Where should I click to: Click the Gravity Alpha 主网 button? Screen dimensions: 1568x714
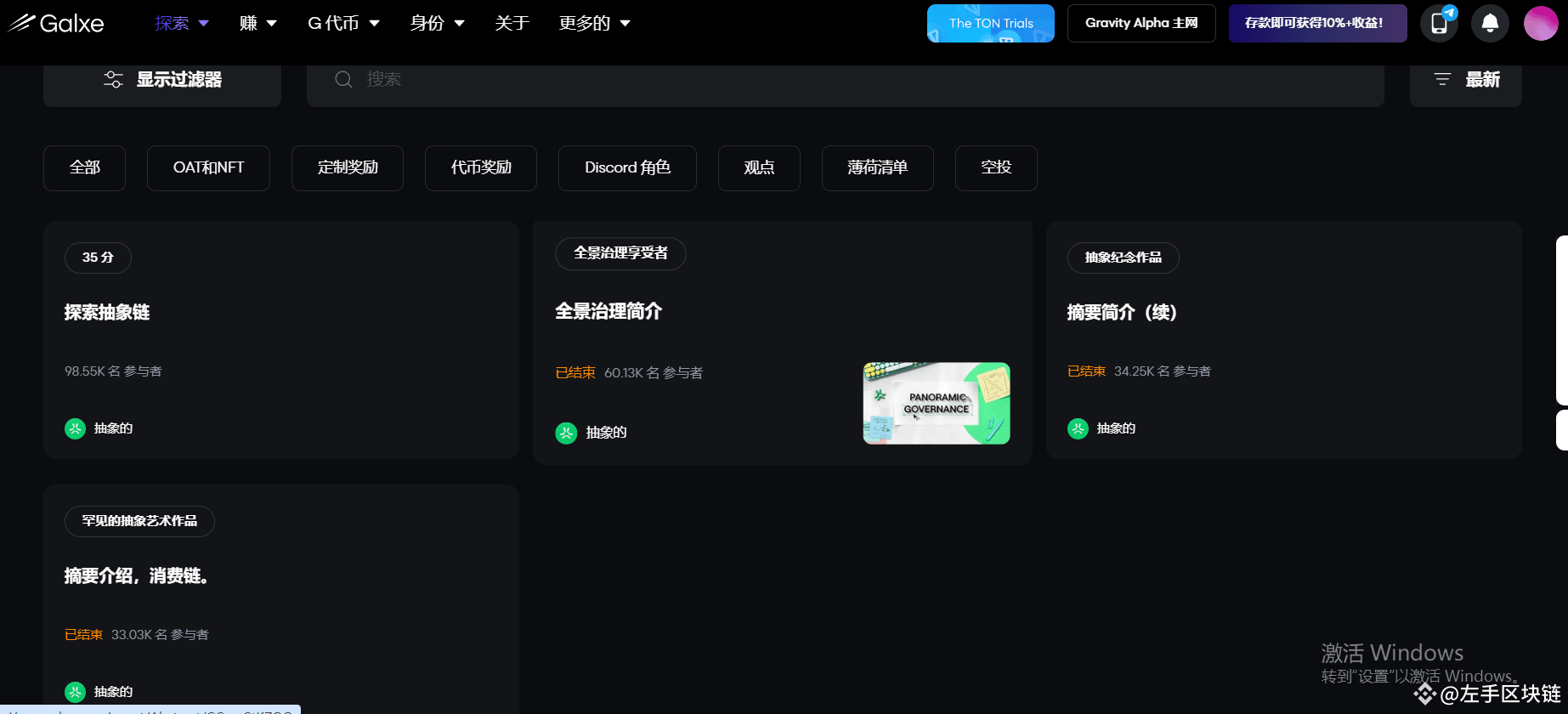(x=1141, y=23)
